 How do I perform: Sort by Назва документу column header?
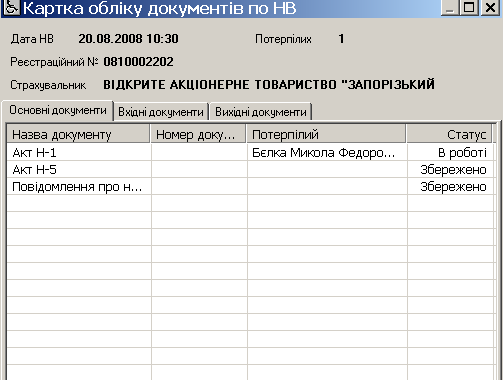tap(78, 134)
